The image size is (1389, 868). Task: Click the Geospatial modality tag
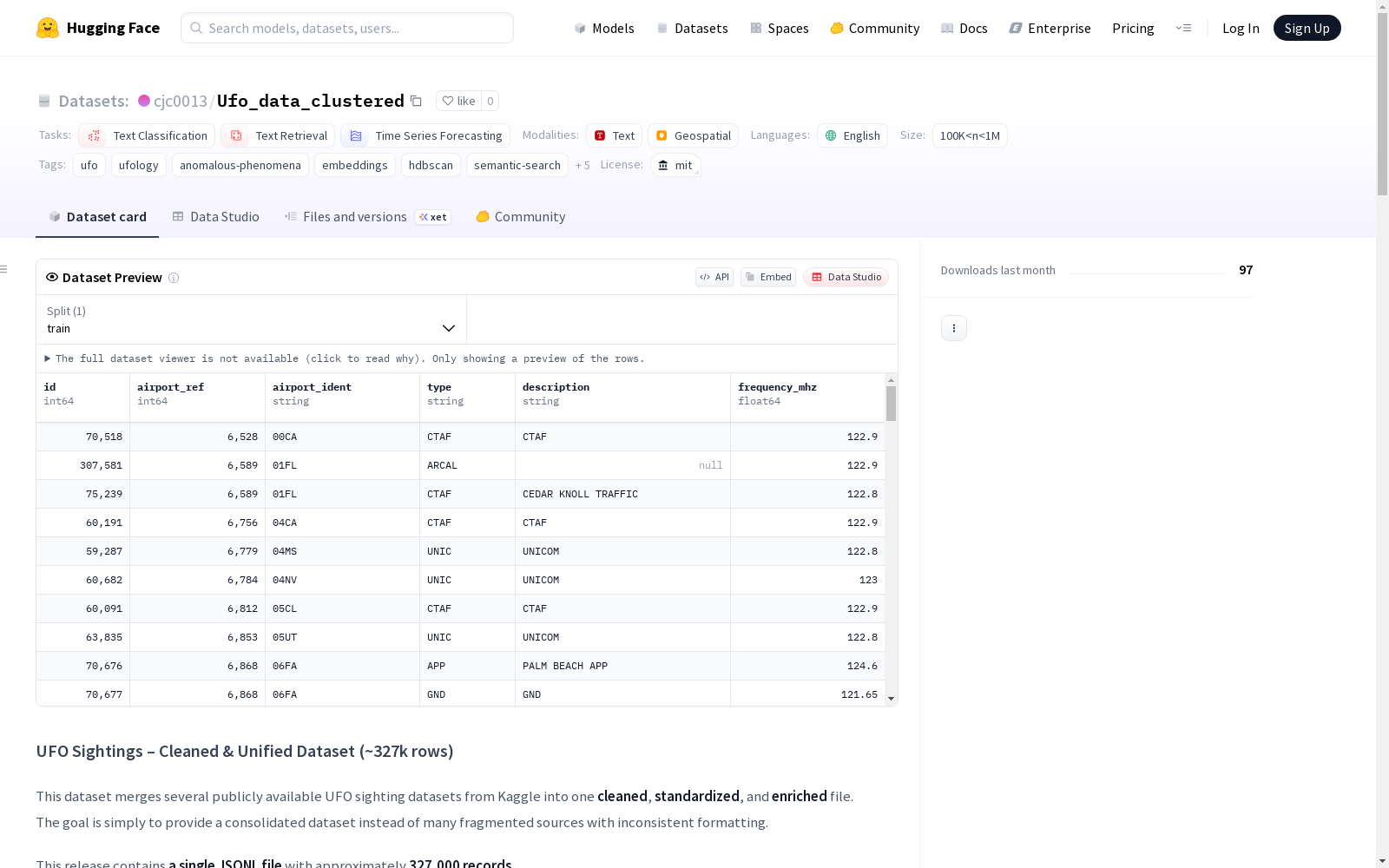click(693, 135)
